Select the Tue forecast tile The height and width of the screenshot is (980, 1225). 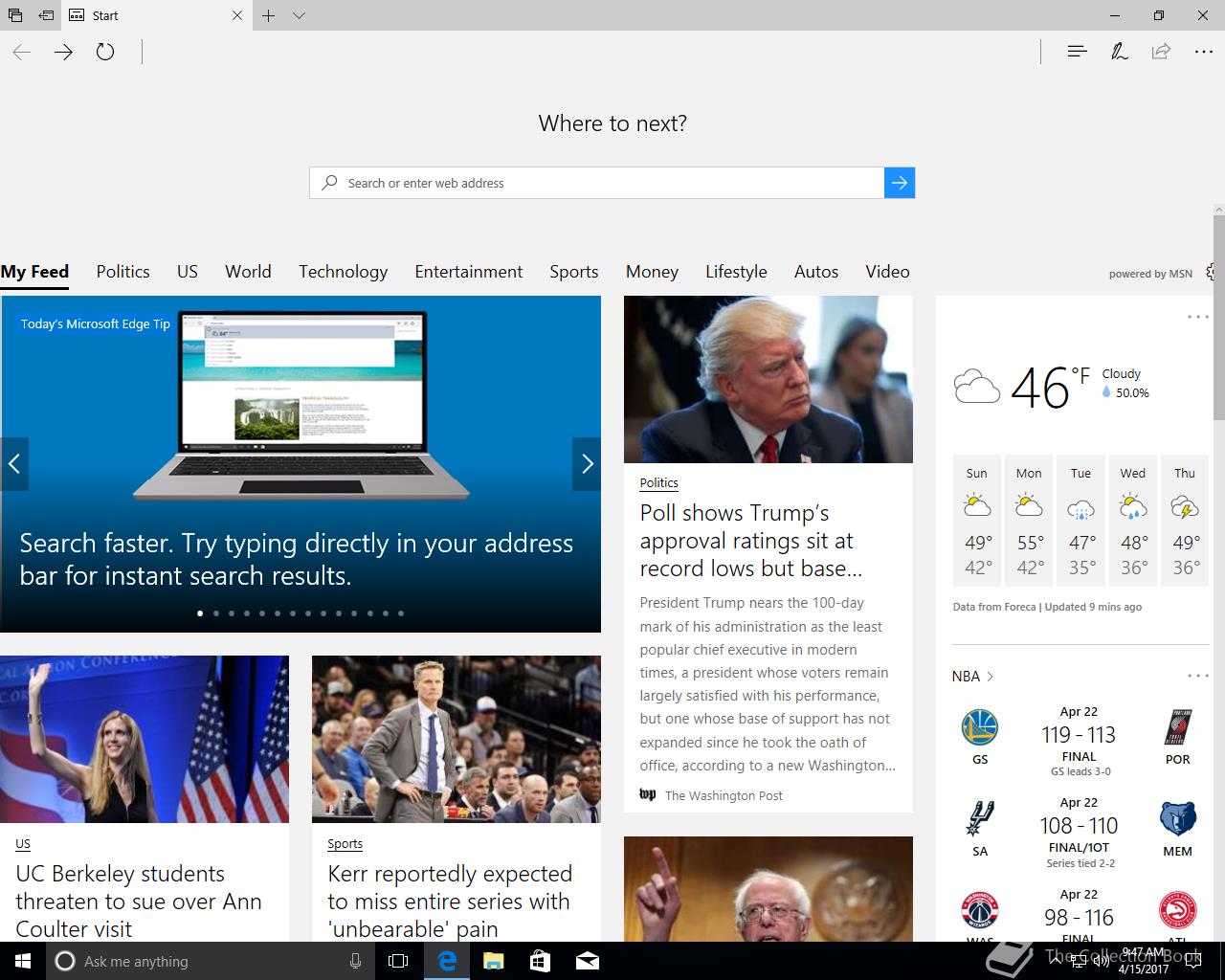(1080, 521)
